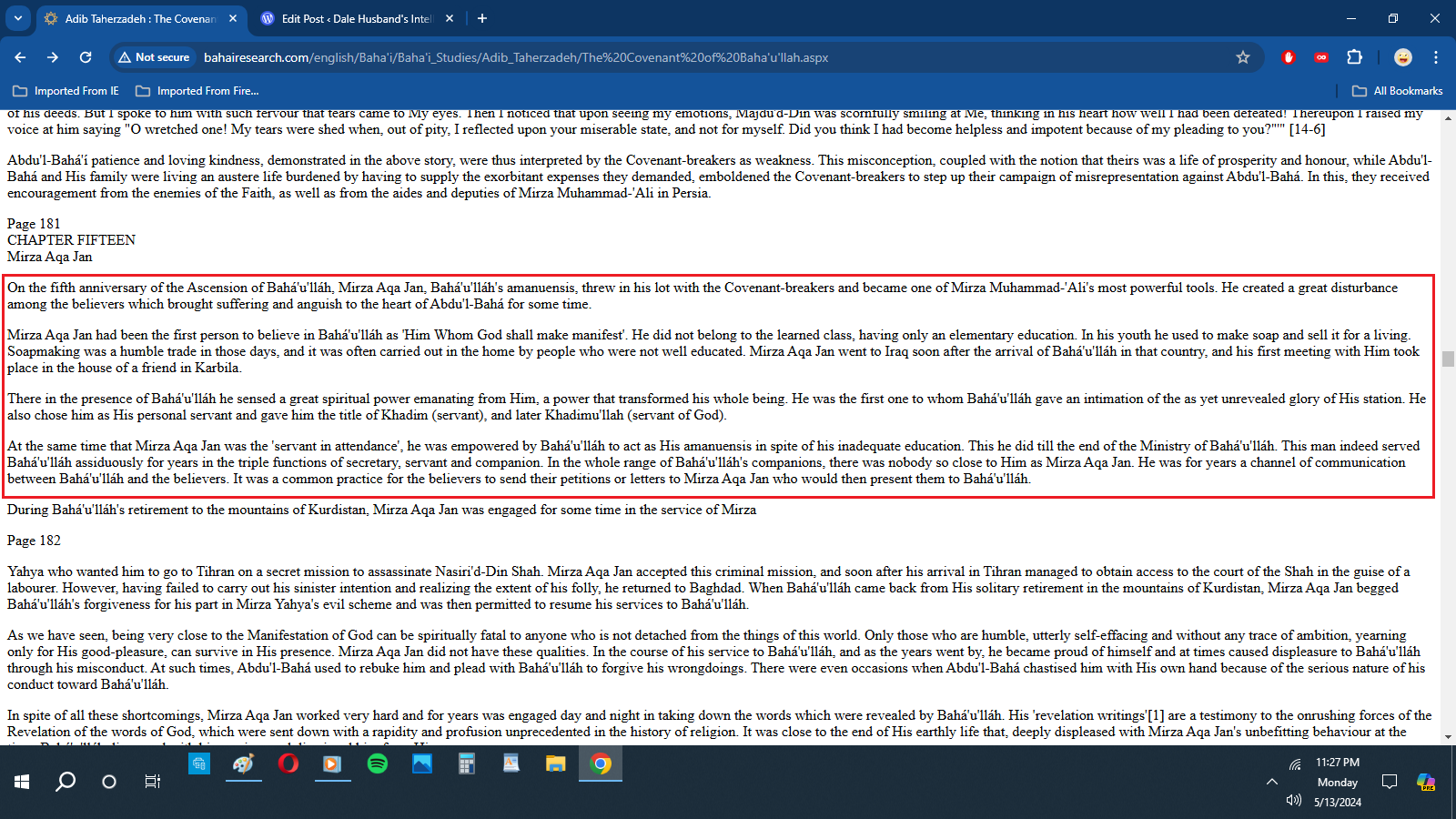Open the Imported From IE bookmarks folder
Image resolution: width=1456 pixels, height=819 pixels.
[x=66, y=91]
